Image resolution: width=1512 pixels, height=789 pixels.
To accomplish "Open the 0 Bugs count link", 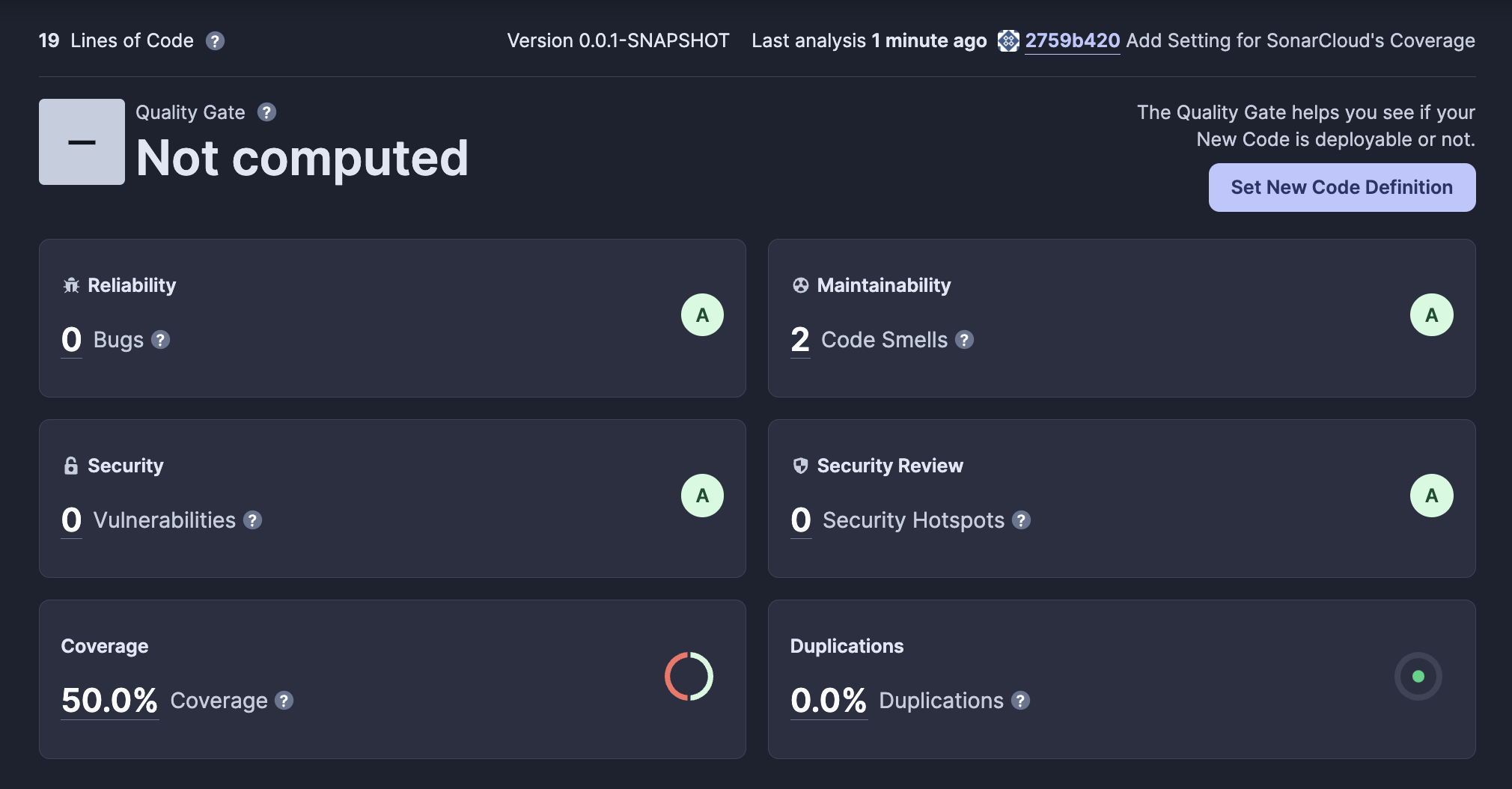I will coord(72,340).
